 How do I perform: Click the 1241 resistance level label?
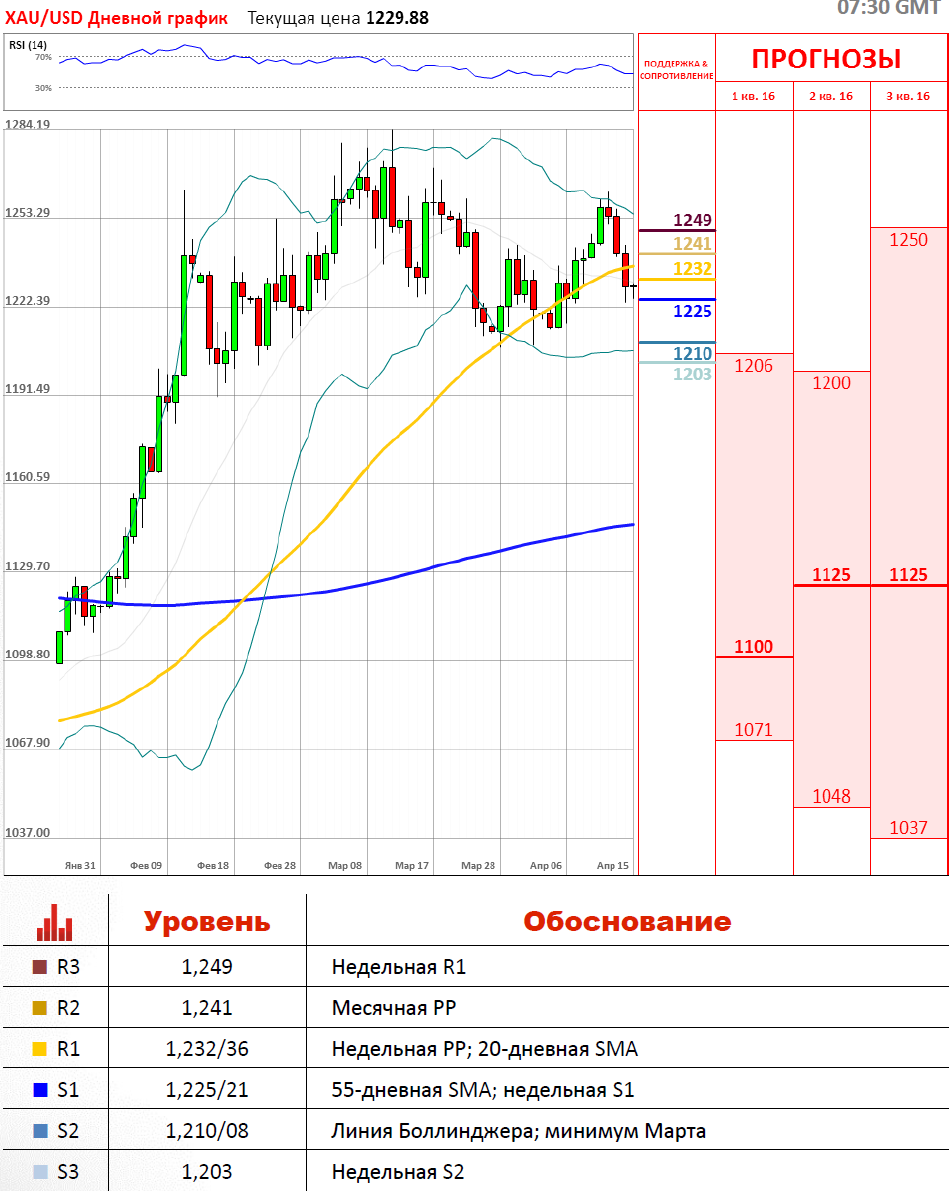pos(693,244)
